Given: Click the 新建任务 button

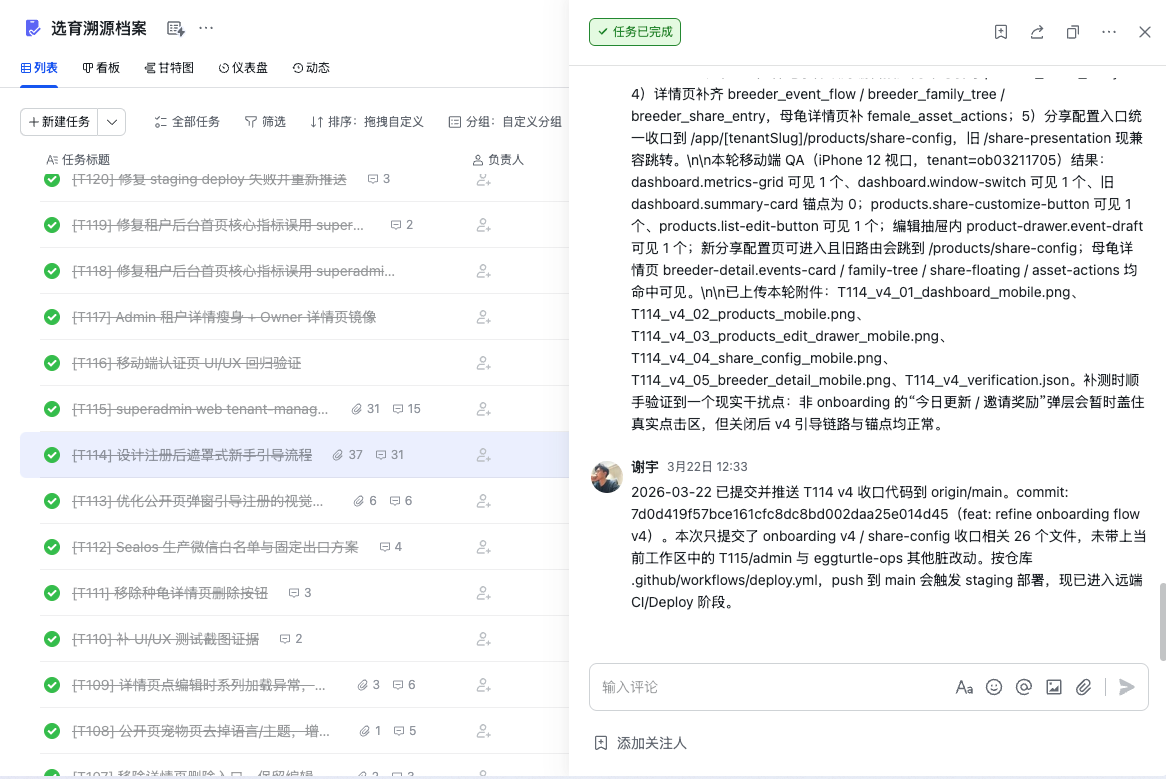Looking at the screenshot, I should pyautogui.click(x=59, y=122).
